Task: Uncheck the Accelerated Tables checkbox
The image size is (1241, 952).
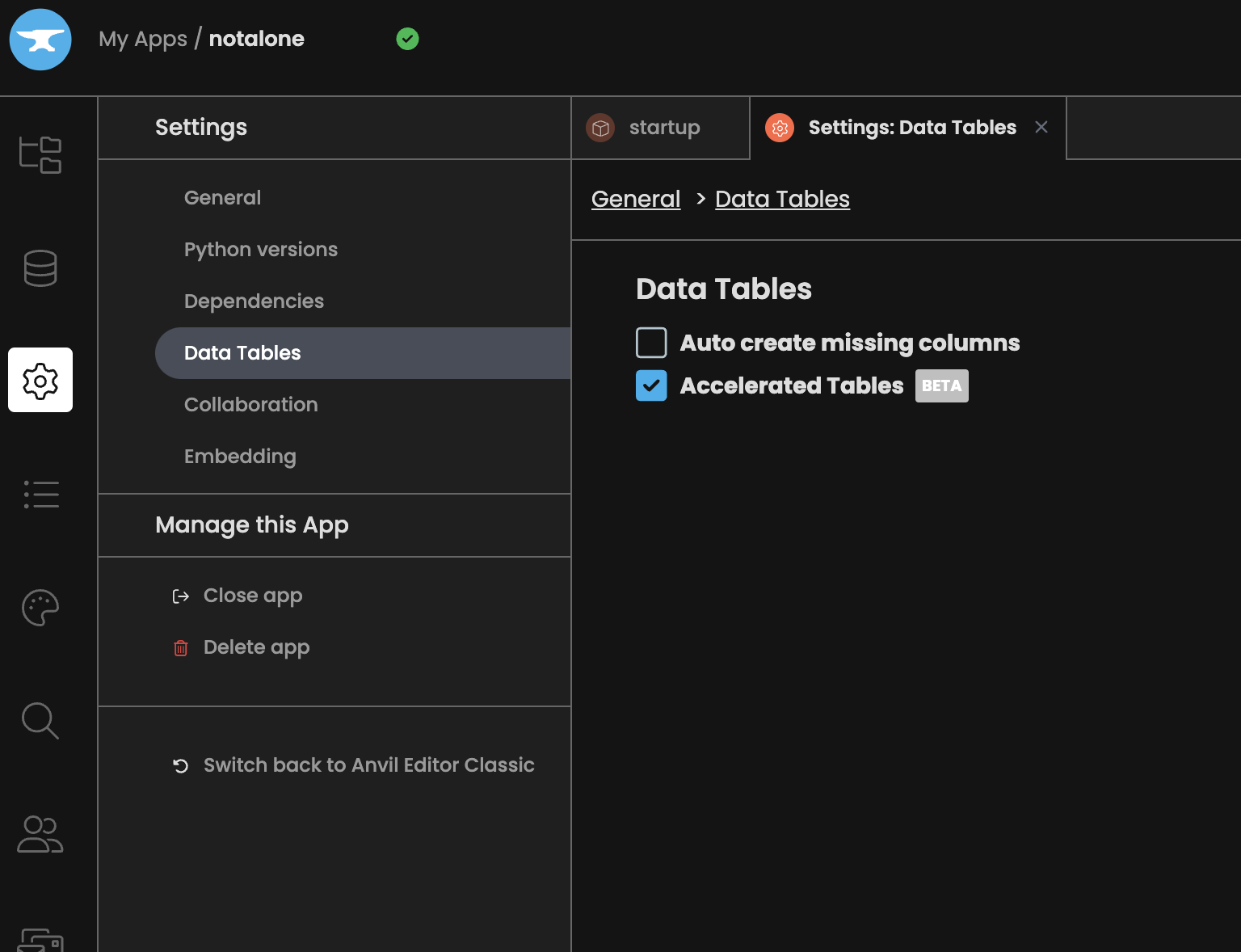Action: tap(651, 385)
